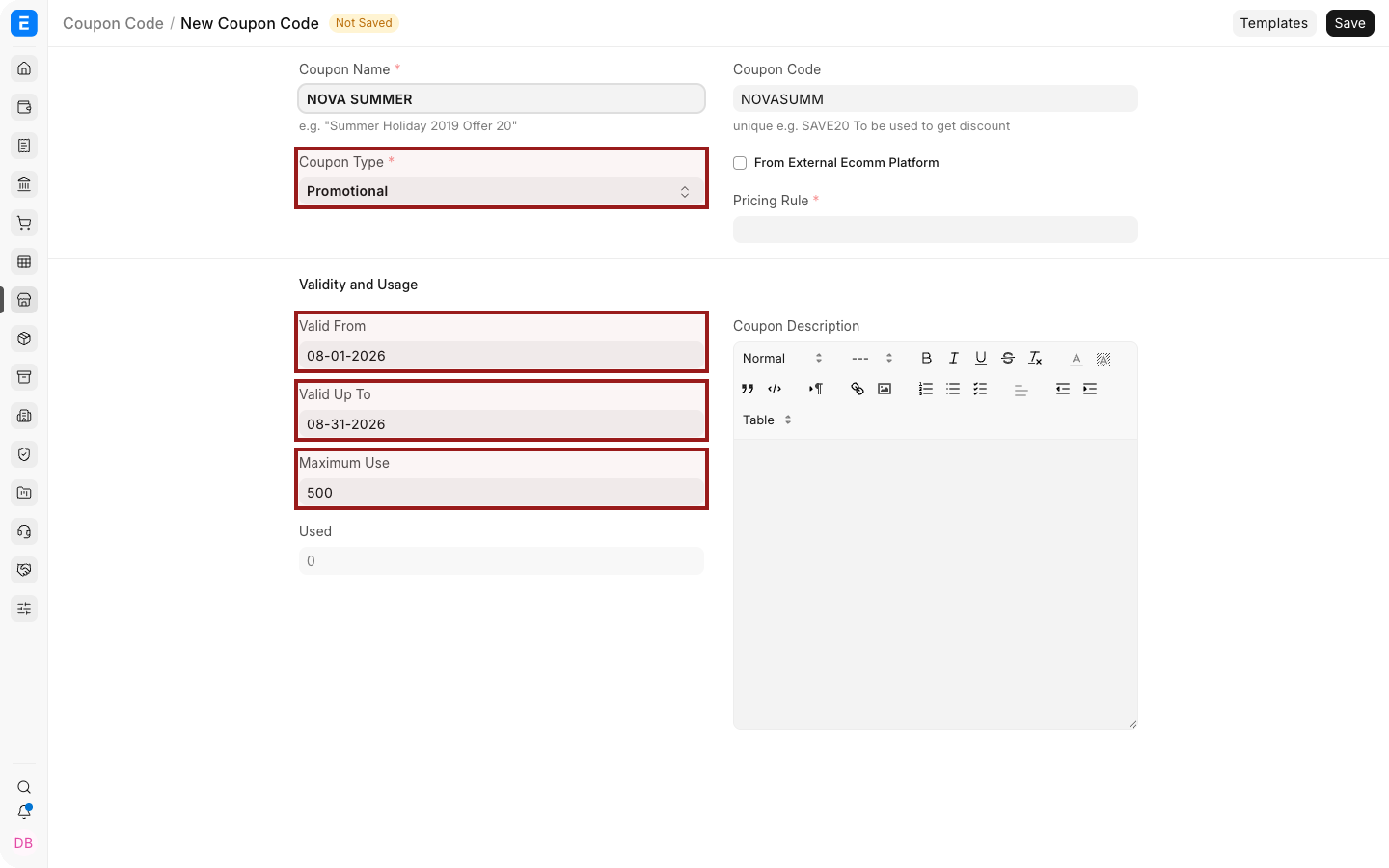Click the "Validity and Usage" section heading

coord(358,285)
